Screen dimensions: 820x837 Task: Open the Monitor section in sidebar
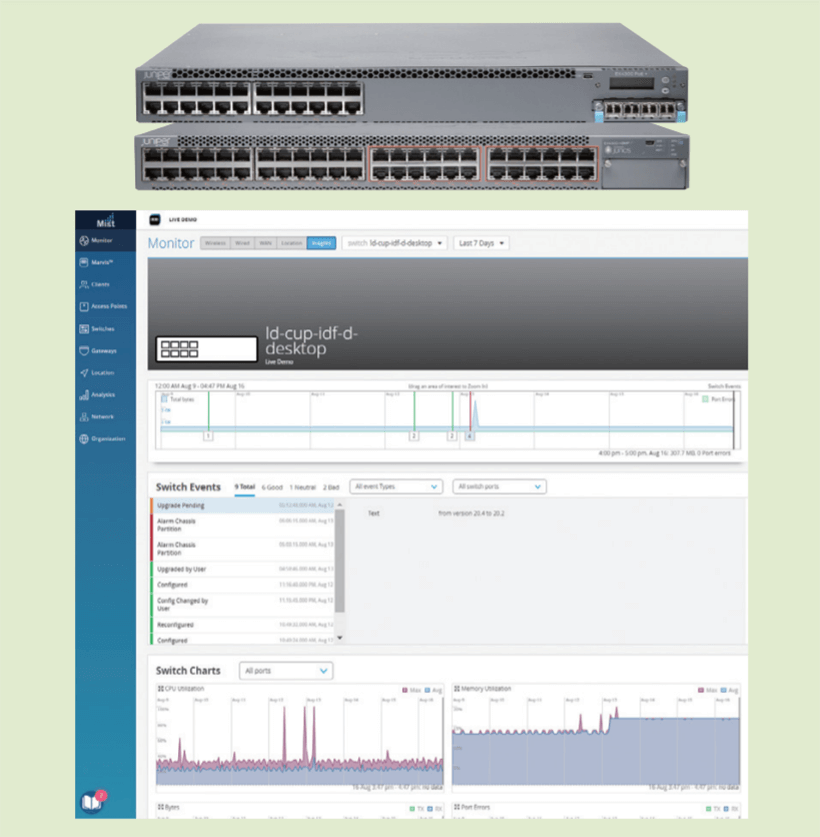pos(96,241)
